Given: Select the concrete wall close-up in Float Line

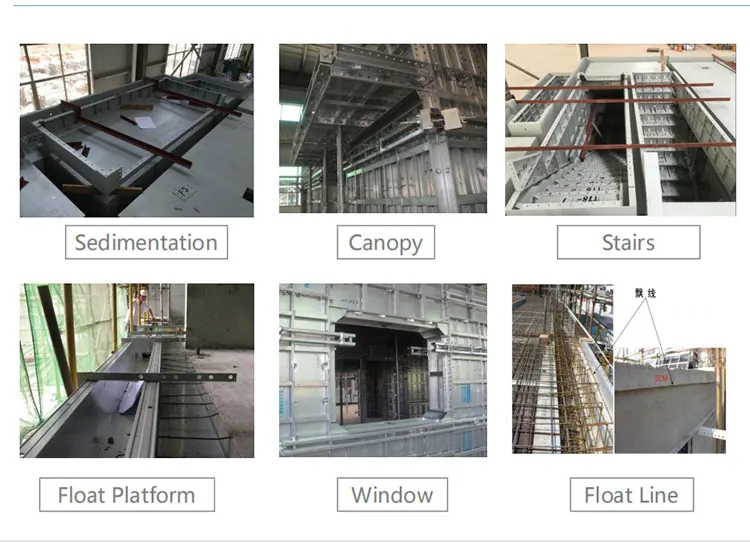Looking at the screenshot, I should (x=670, y=401).
